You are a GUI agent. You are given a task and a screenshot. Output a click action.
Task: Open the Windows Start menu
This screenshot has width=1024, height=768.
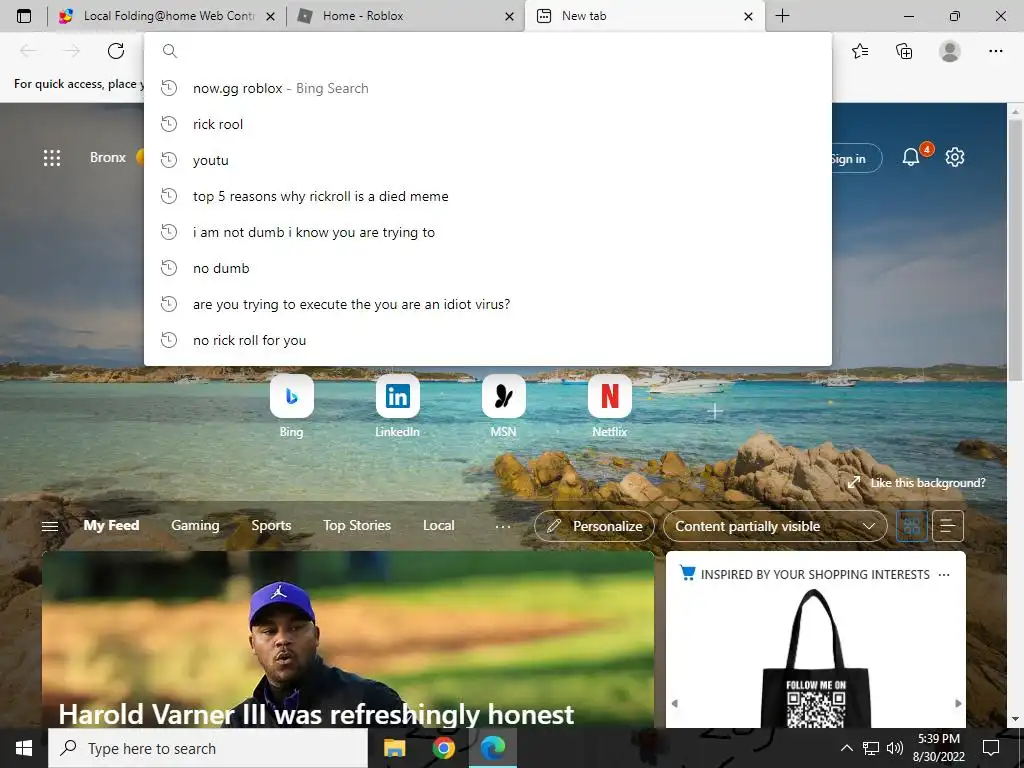24,748
